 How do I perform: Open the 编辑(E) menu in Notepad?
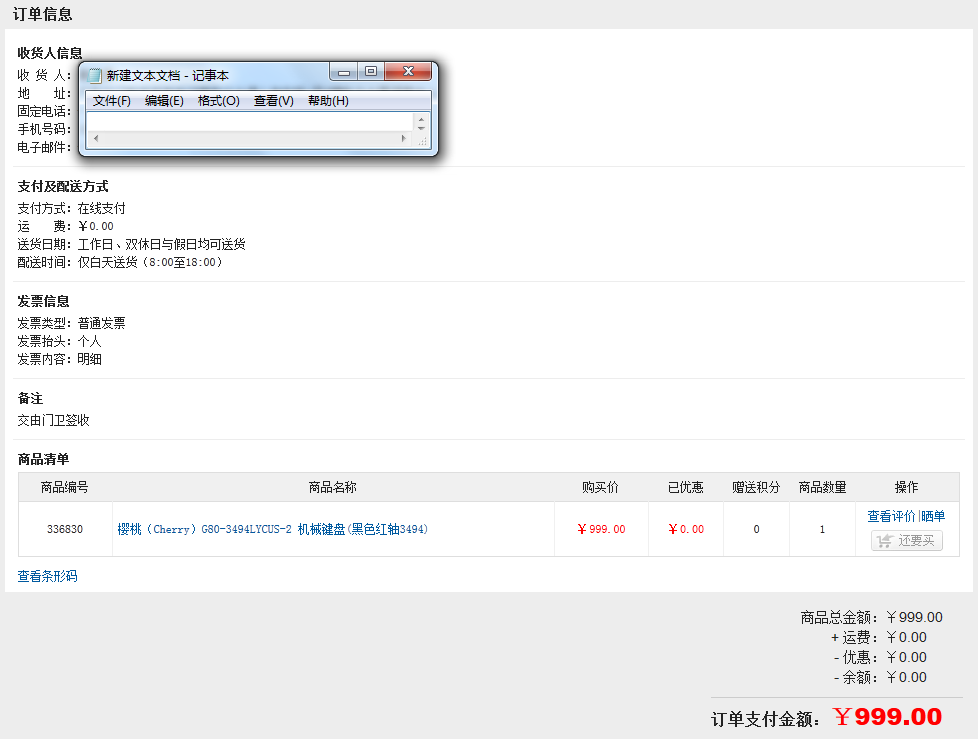(164, 101)
